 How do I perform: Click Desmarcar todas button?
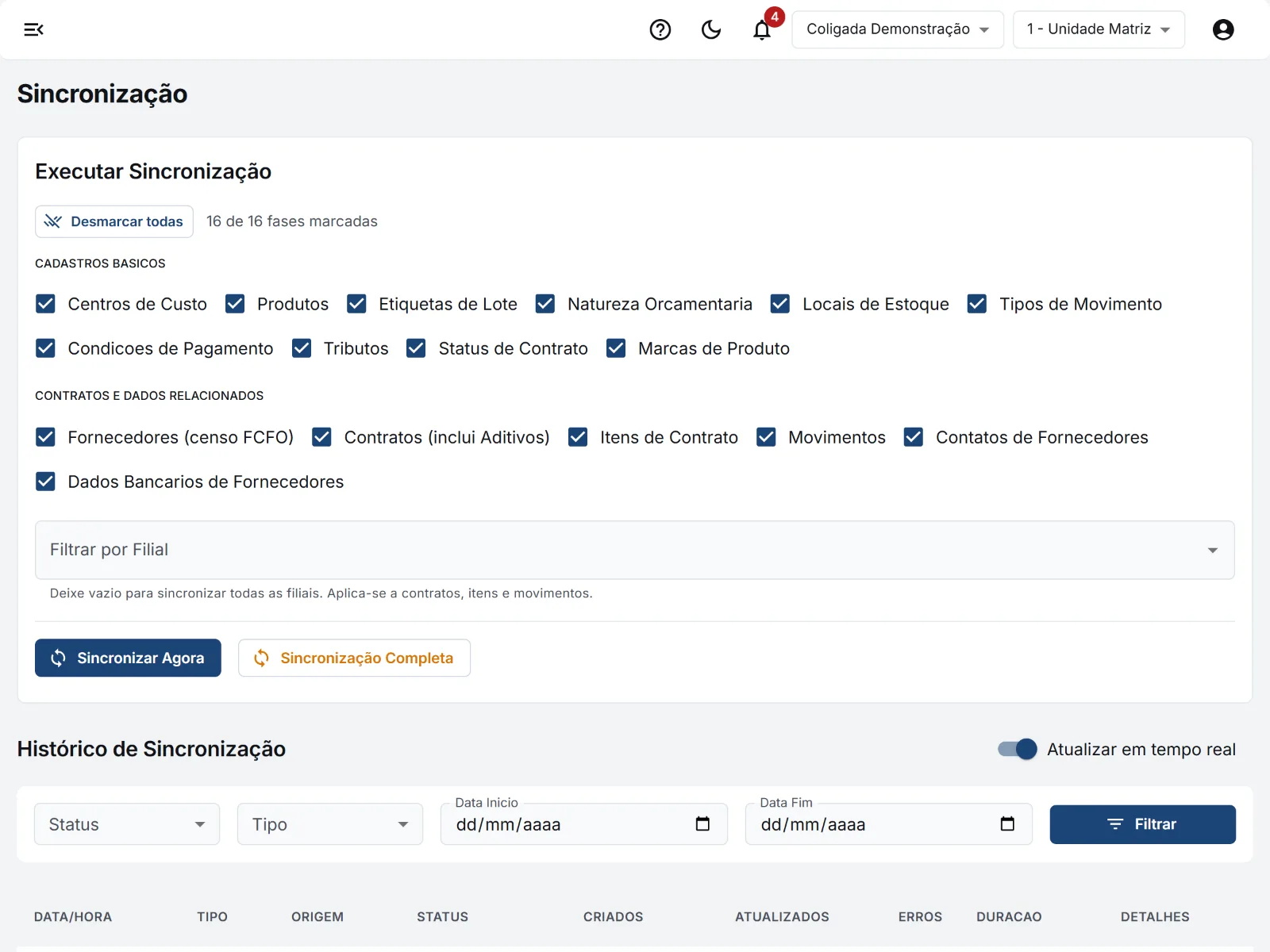114,221
